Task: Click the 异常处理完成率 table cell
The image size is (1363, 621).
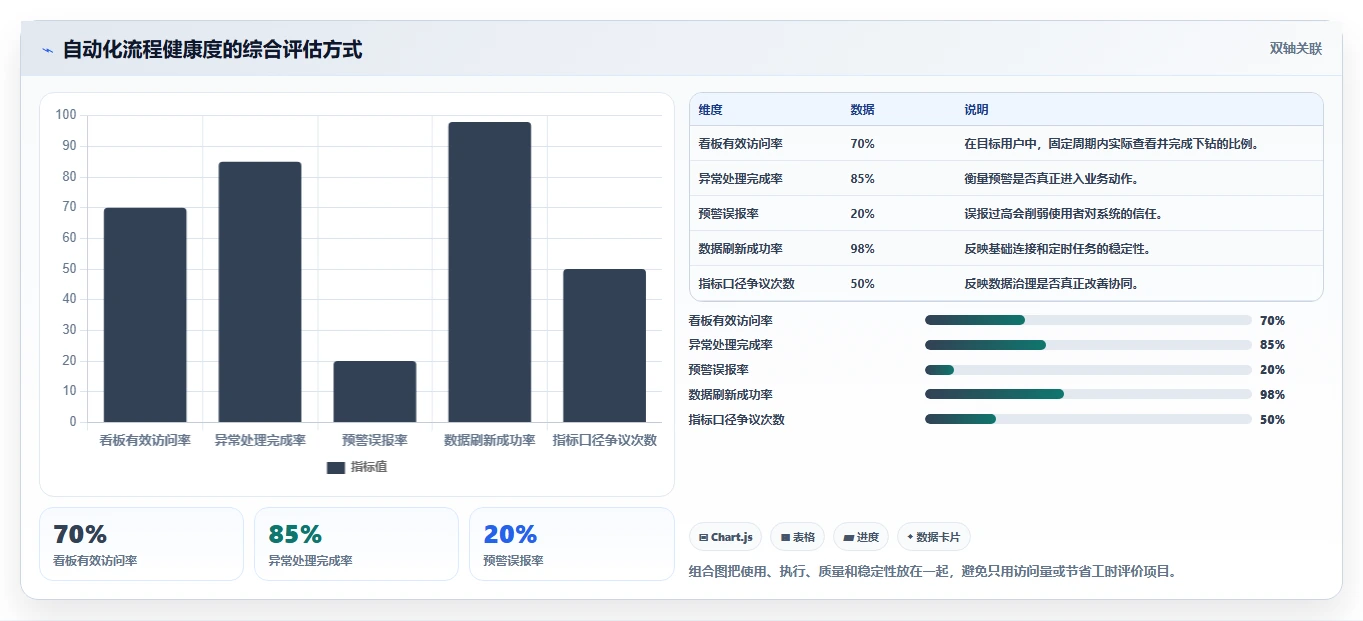Action: (741, 179)
